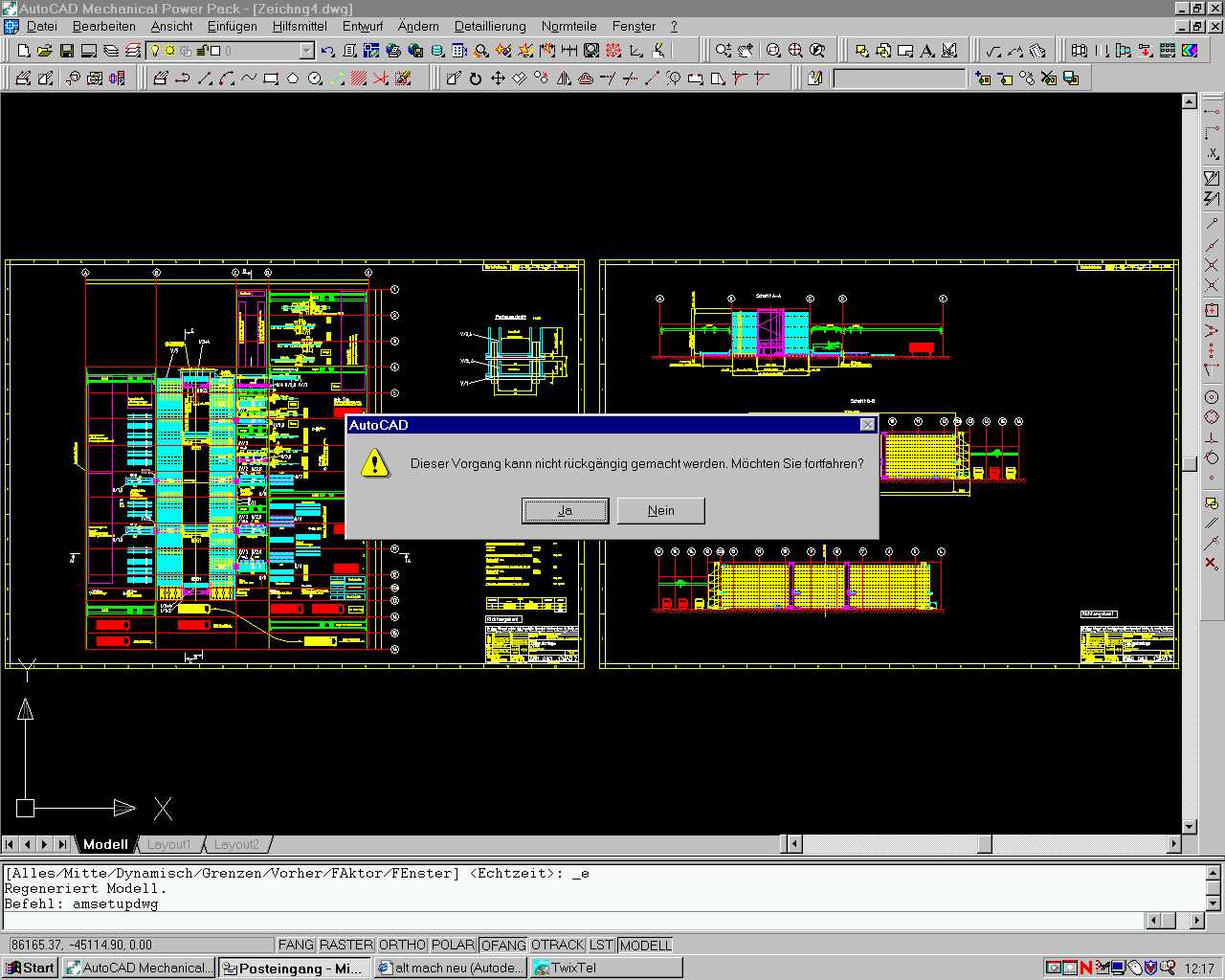Toggle FANG snap mode in status bar
Viewport: 1225px width, 980px height.
(296, 945)
